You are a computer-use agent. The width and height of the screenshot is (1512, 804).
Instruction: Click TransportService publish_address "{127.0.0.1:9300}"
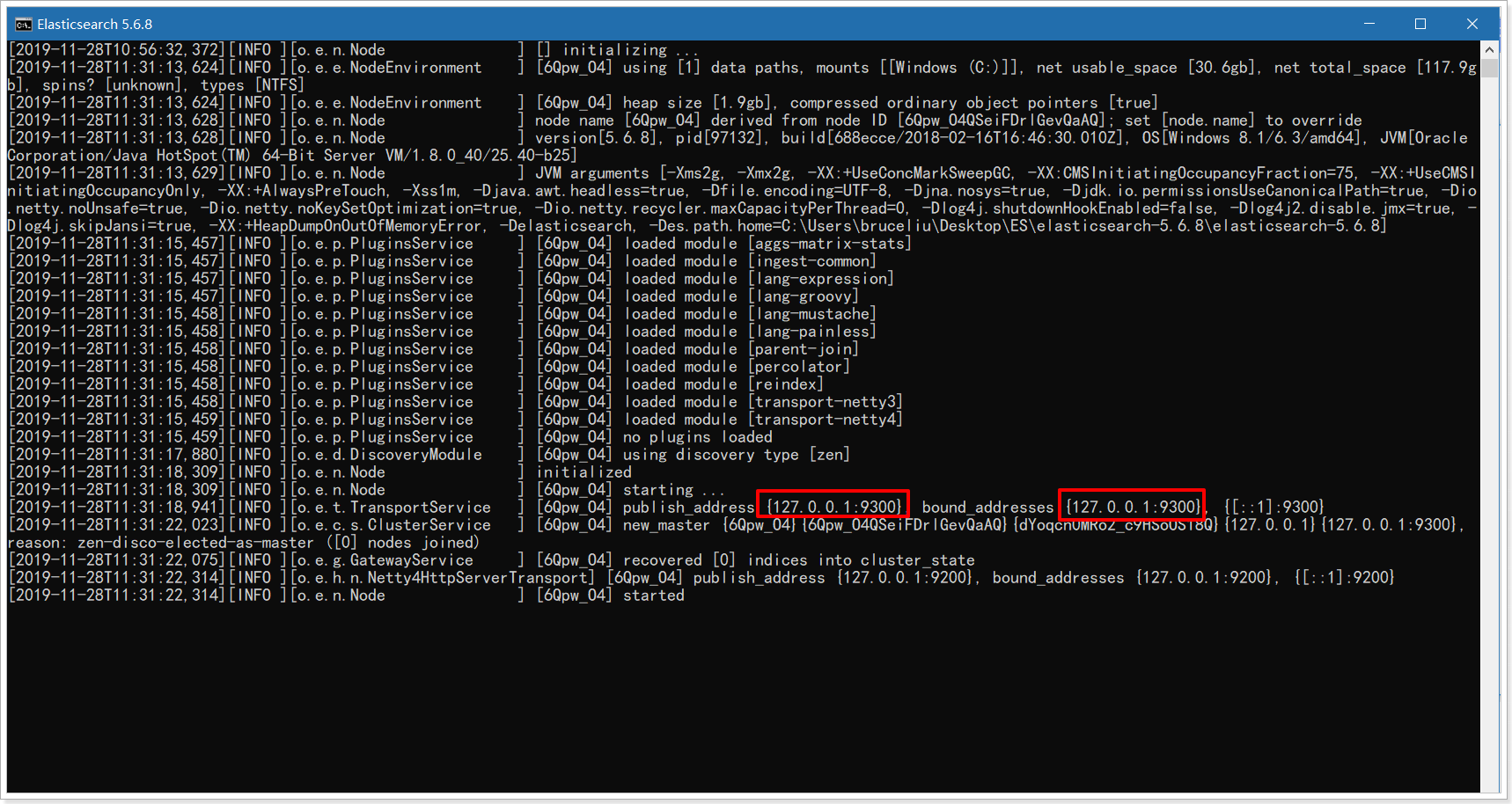(834, 508)
